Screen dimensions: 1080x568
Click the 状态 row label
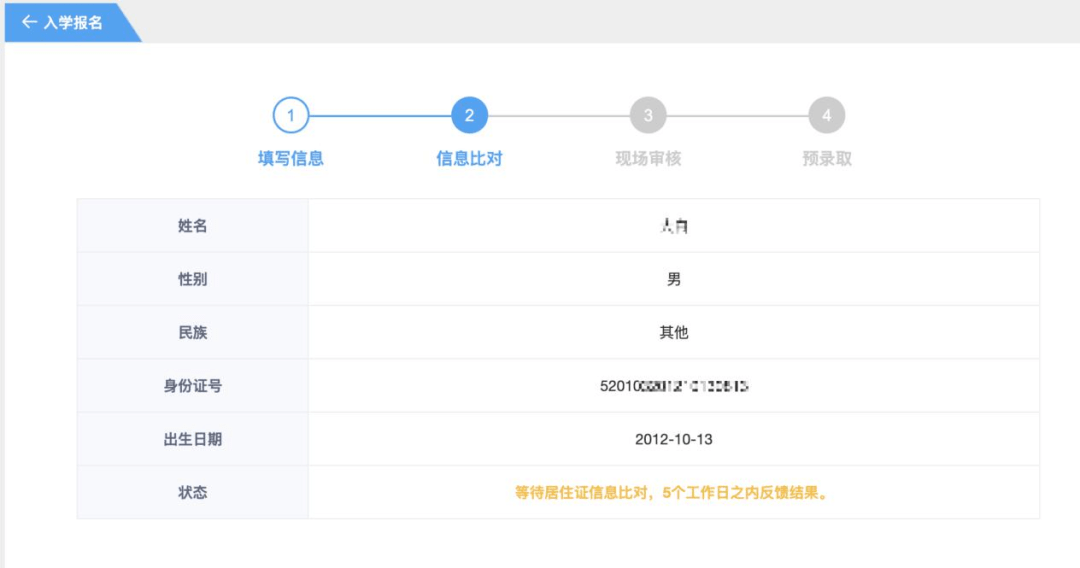tap(192, 492)
